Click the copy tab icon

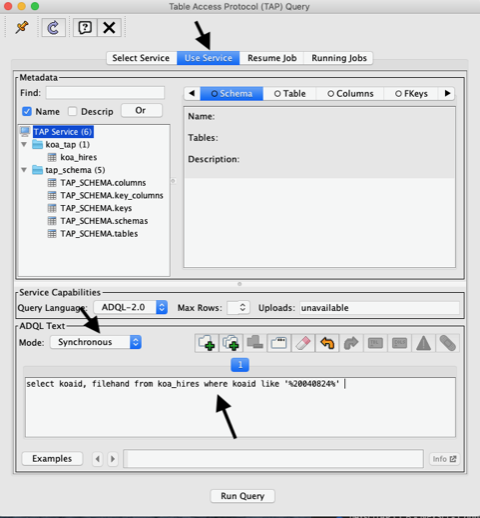pos(231,343)
